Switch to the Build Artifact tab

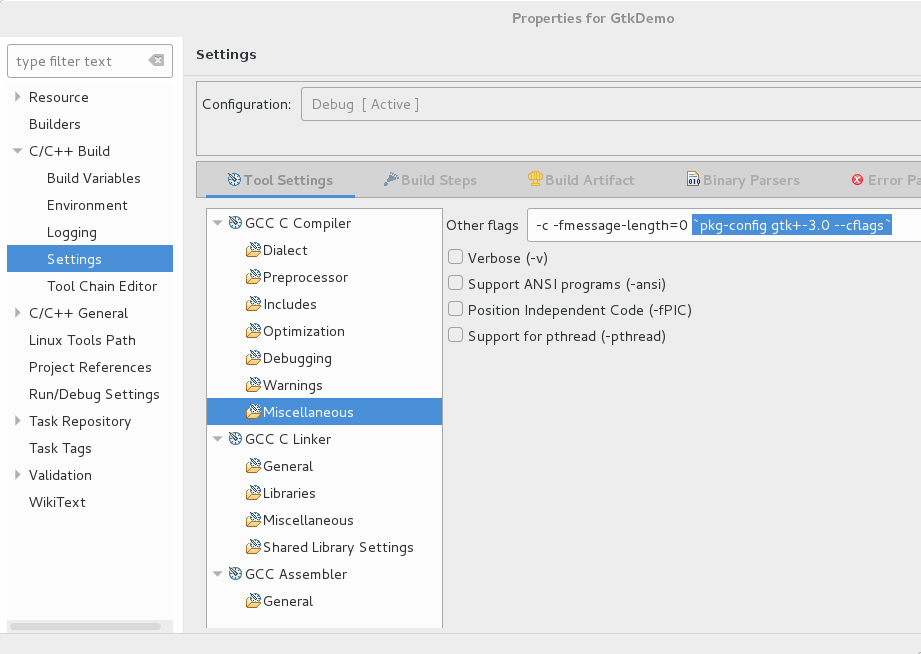tap(581, 180)
